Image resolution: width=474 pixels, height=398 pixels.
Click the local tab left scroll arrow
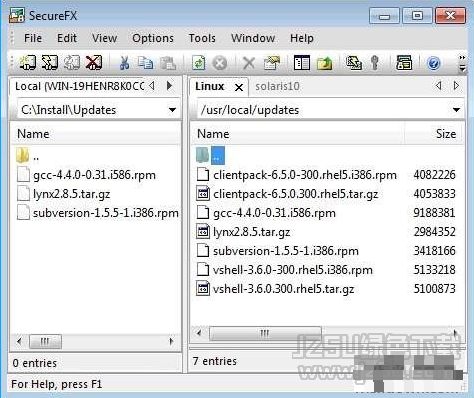pos(152,86)
